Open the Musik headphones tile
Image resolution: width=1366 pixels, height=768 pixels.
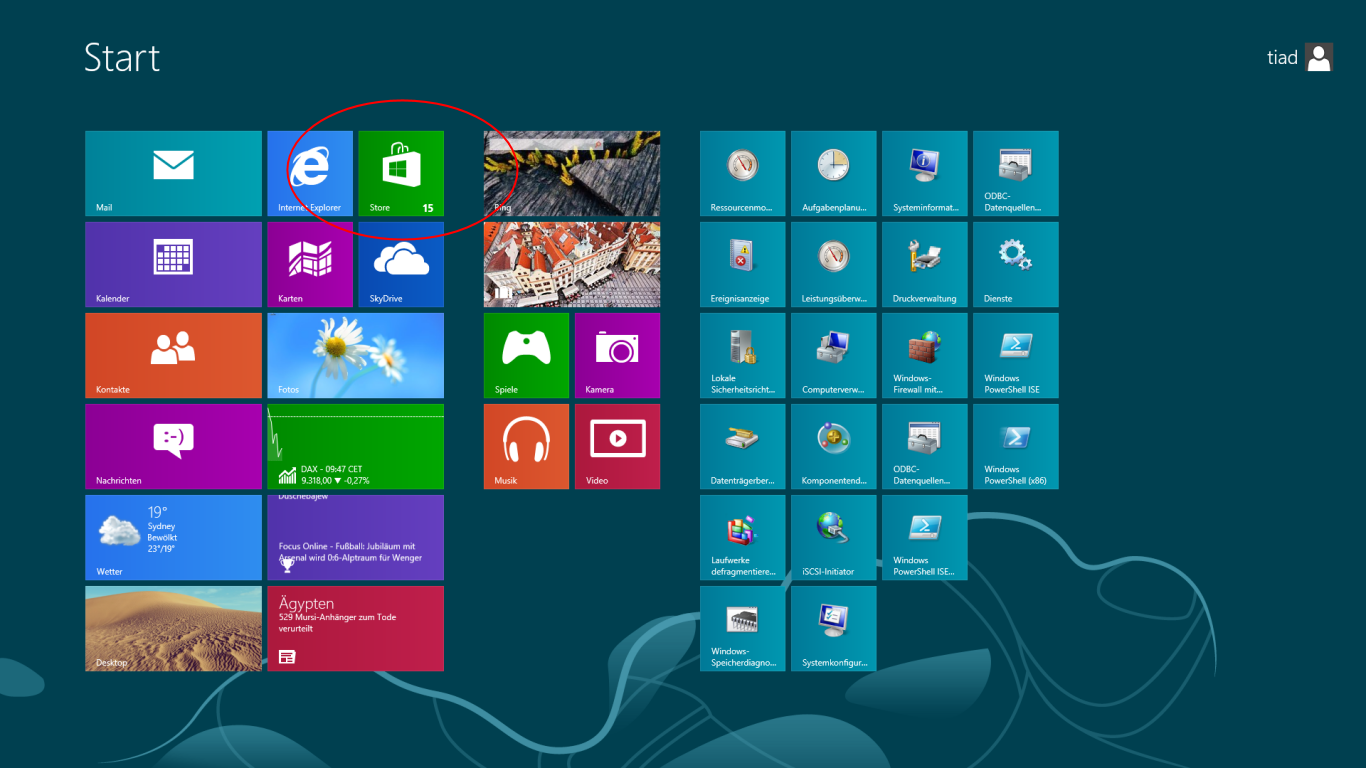pyautogui.click(x=526, y=446)
